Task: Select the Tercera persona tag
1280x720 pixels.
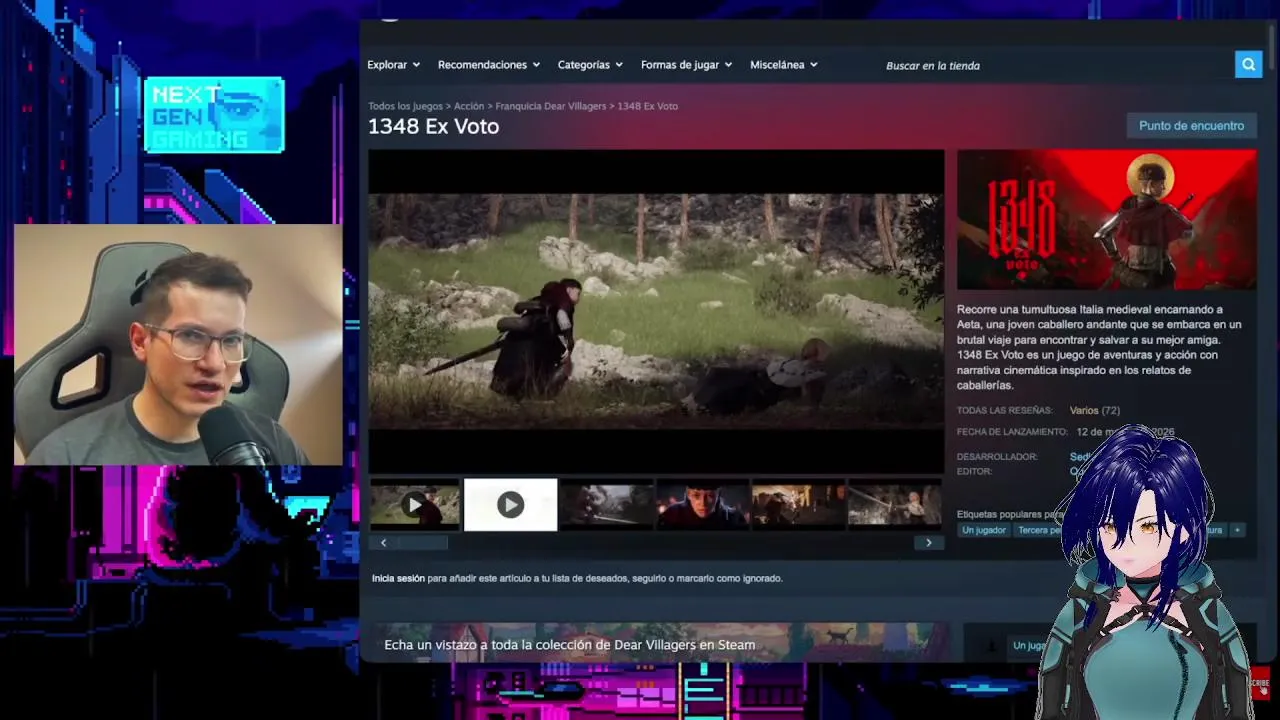Action: click(x=1040, y=530)
